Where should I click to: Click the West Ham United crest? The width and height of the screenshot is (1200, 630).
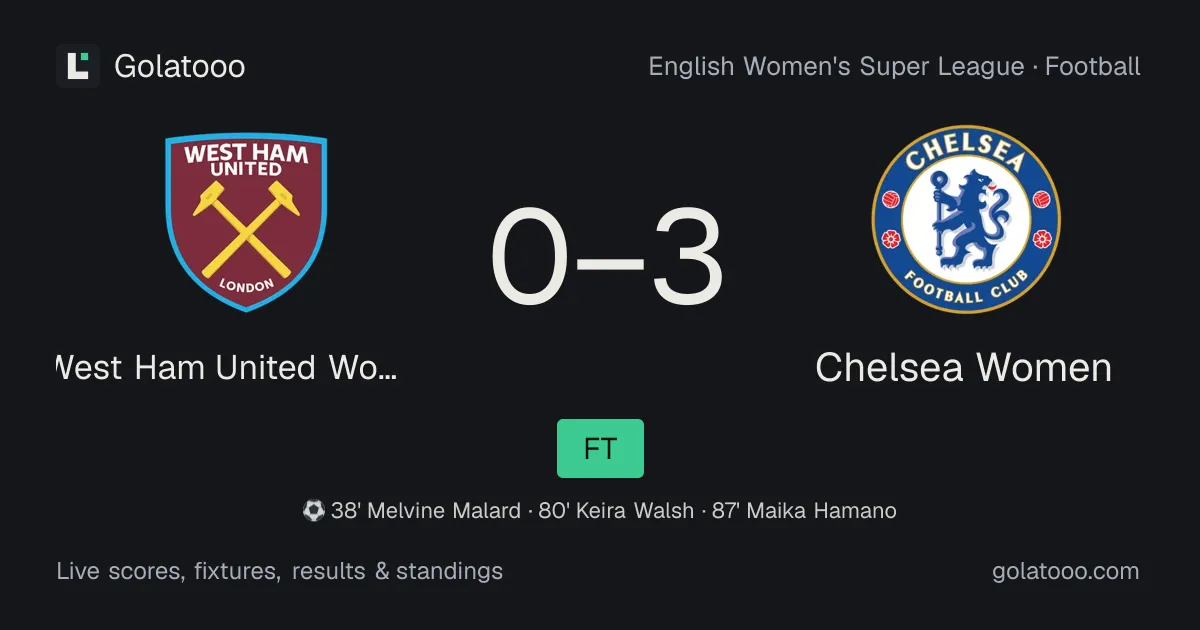click(246, 222)
